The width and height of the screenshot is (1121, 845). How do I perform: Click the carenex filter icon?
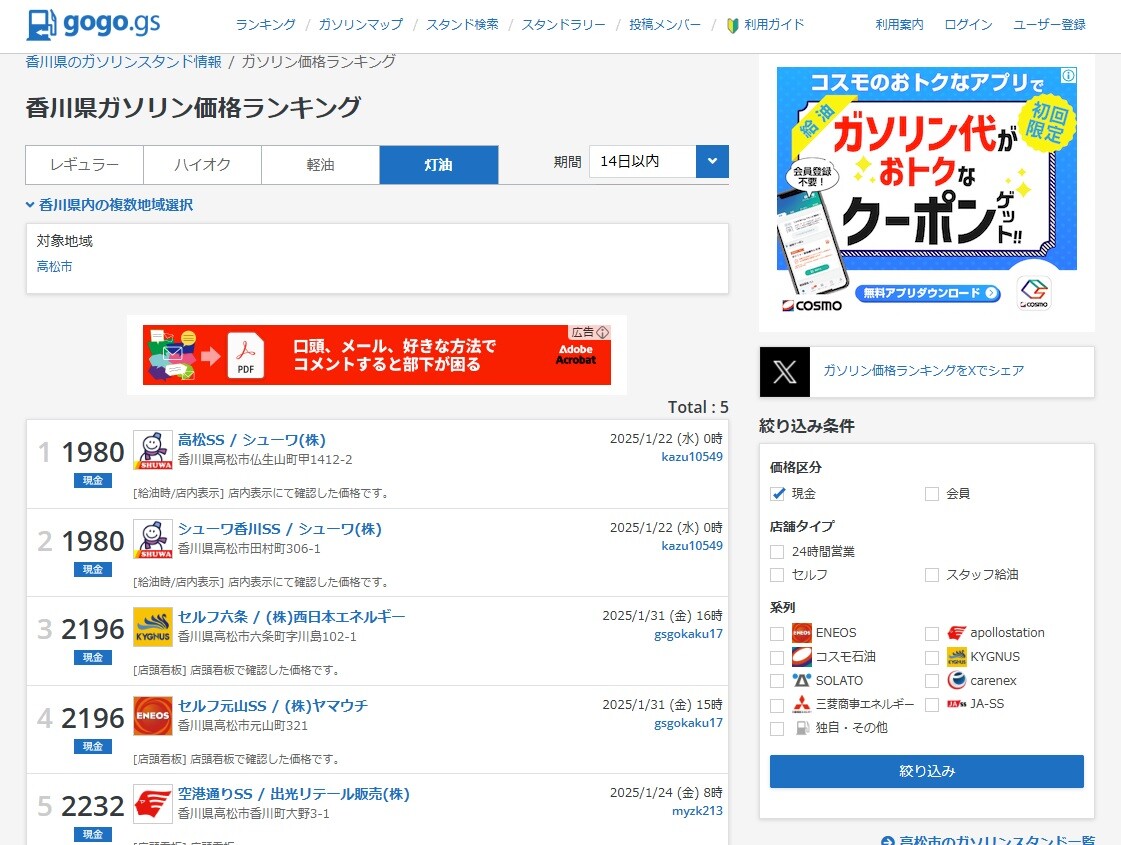[957, 680]
